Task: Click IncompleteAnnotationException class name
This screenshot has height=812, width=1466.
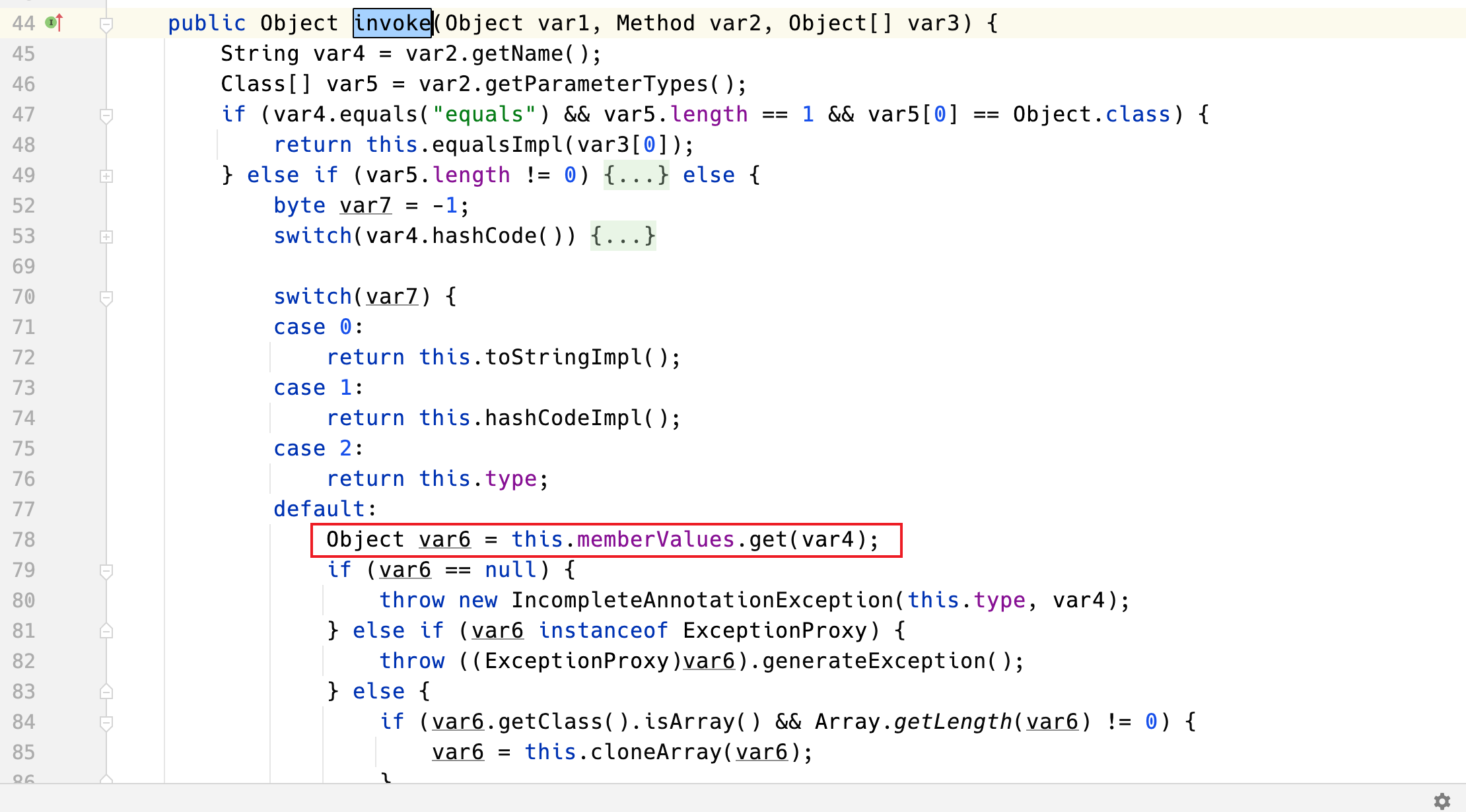Action: pyautogui.click(x=701, y=601)
